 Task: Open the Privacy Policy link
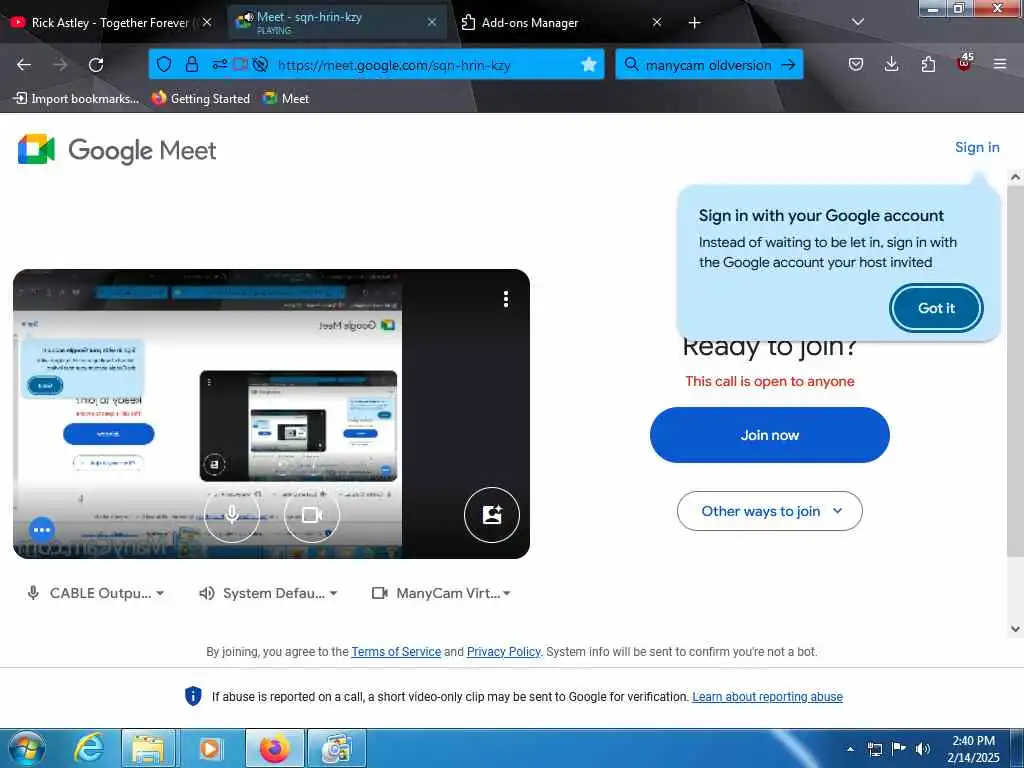pos(504,651)
